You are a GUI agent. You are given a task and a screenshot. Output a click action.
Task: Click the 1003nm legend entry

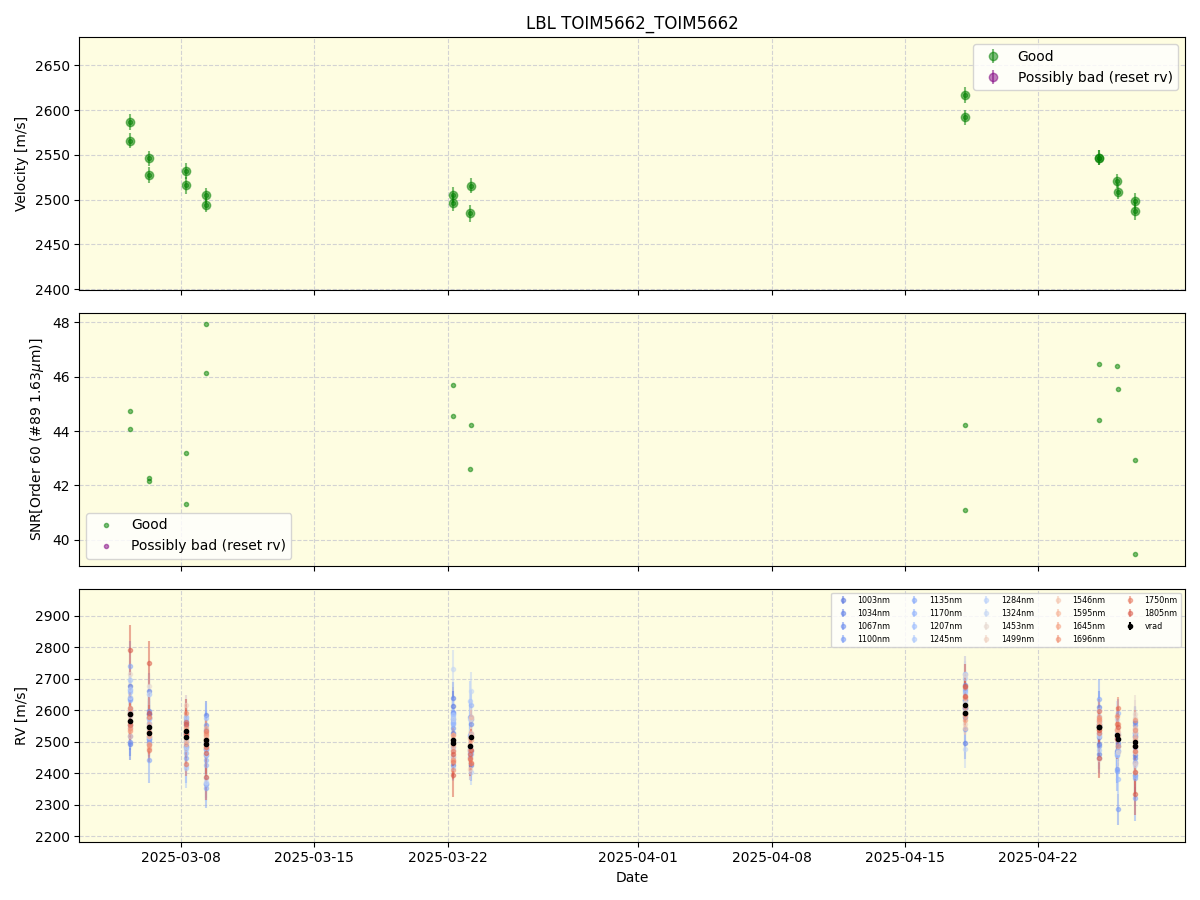[x=865, y=600]
